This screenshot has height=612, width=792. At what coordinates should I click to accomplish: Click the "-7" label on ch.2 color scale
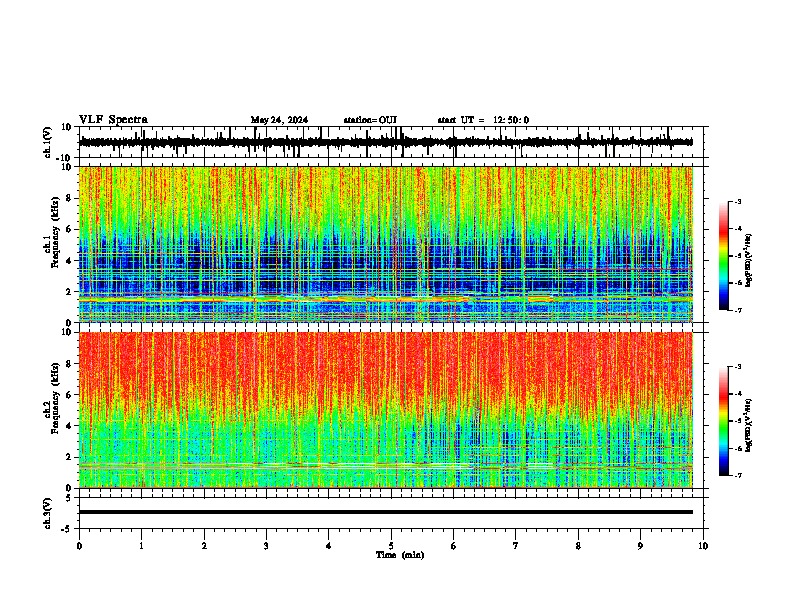738,475
